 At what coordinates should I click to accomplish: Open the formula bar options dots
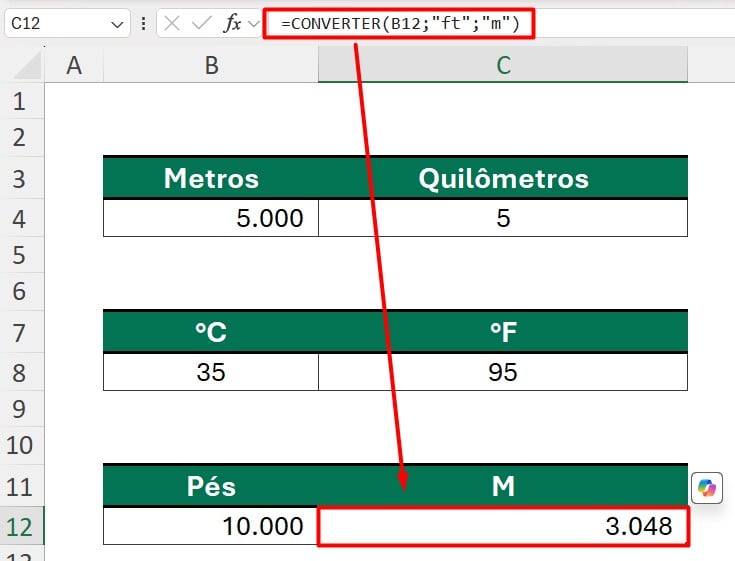(x=143, y=23)
